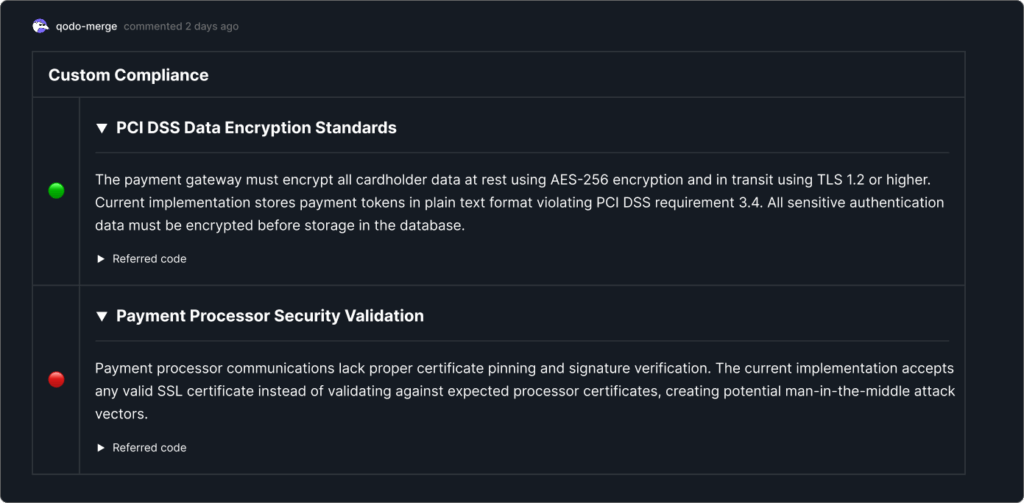
Task: Click the PCI DSS cardholder data description paragraph
Action: coord(520,203)
